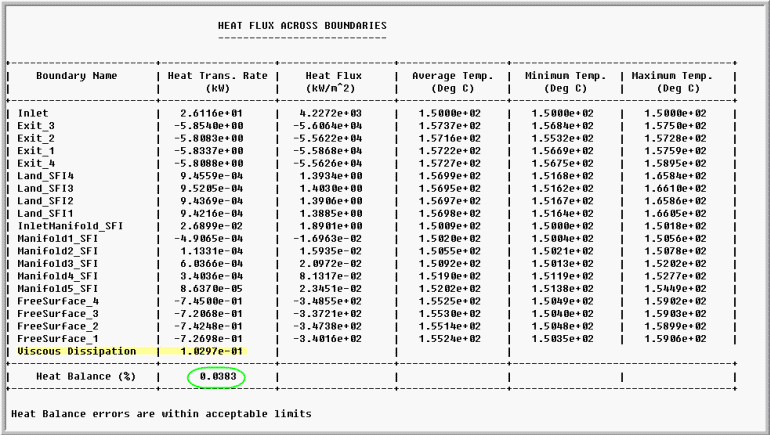Screen dimensions: 770x435
Task: Click Manifold5_SFI heat rate 8.6370e-05
Action: [x=211, y=289]
